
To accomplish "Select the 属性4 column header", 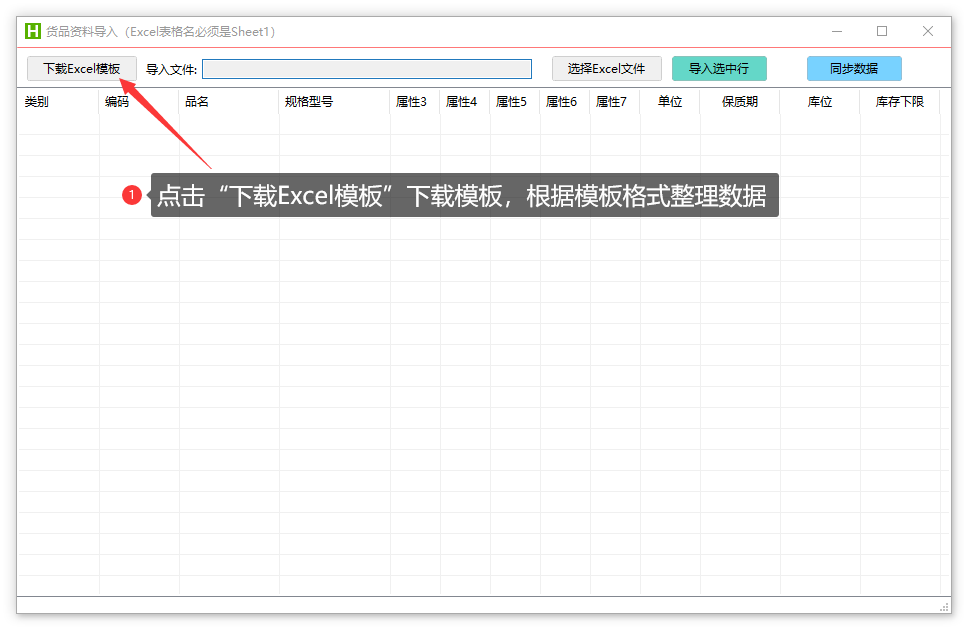I will click(465, 102).
